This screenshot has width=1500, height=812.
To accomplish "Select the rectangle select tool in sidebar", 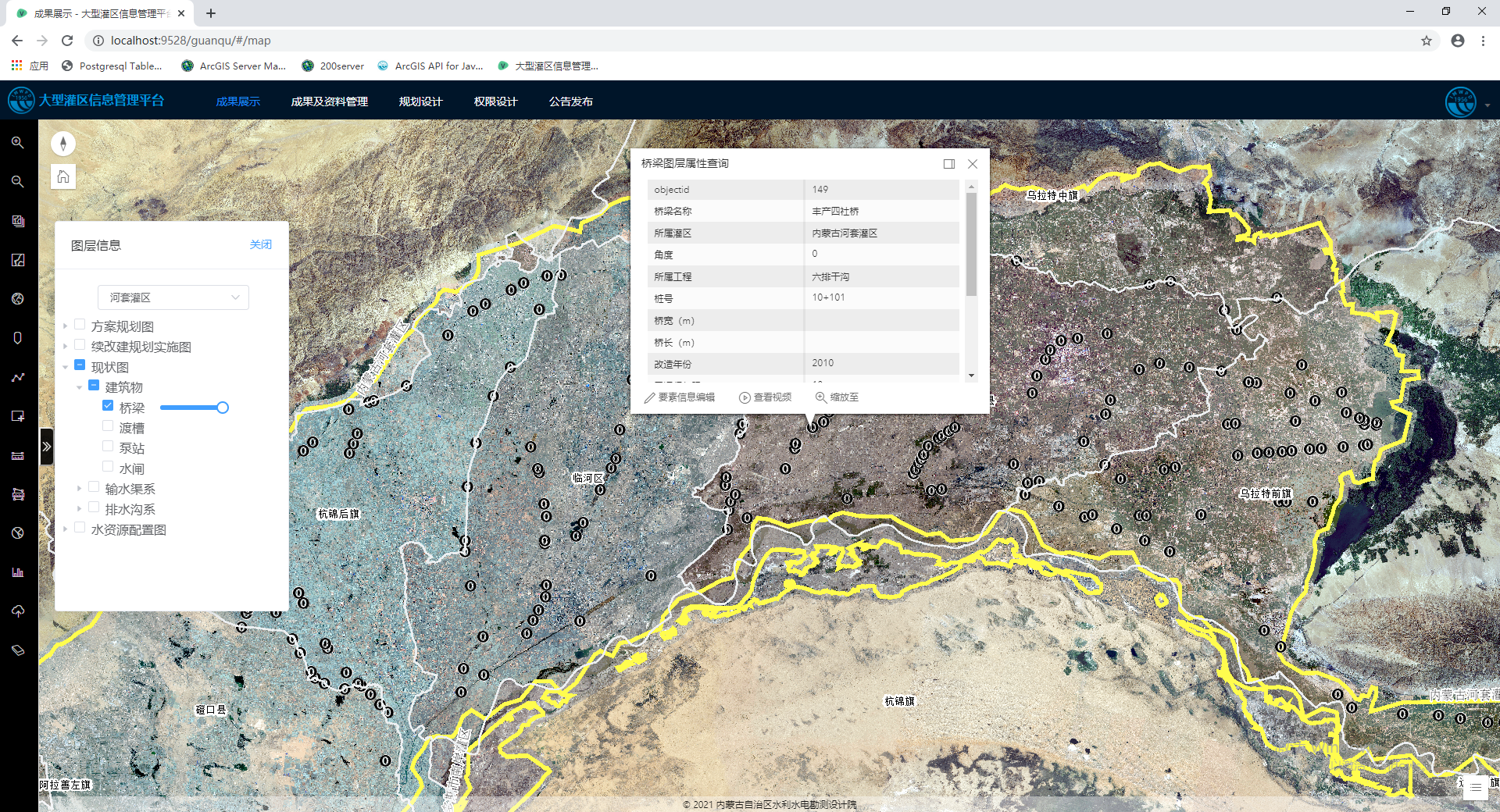I will pos(18,416).
